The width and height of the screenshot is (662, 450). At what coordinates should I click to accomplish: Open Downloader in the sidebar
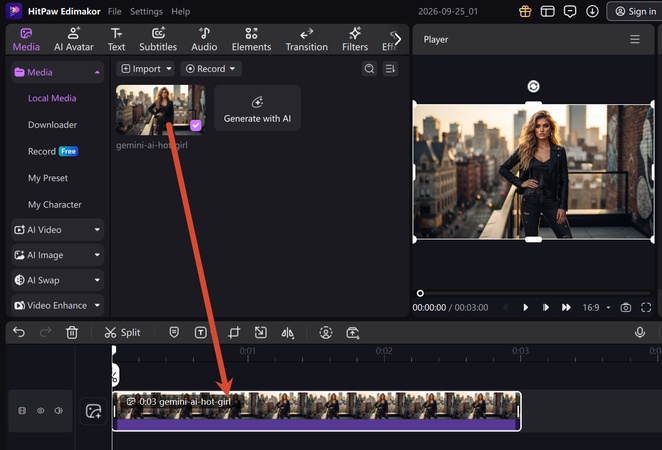(52, 125)
